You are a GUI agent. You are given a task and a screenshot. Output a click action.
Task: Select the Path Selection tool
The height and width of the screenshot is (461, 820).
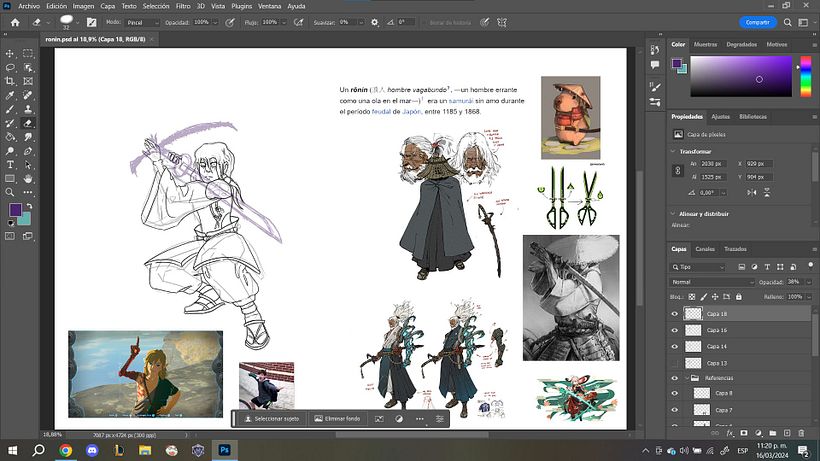coord(28,165)
